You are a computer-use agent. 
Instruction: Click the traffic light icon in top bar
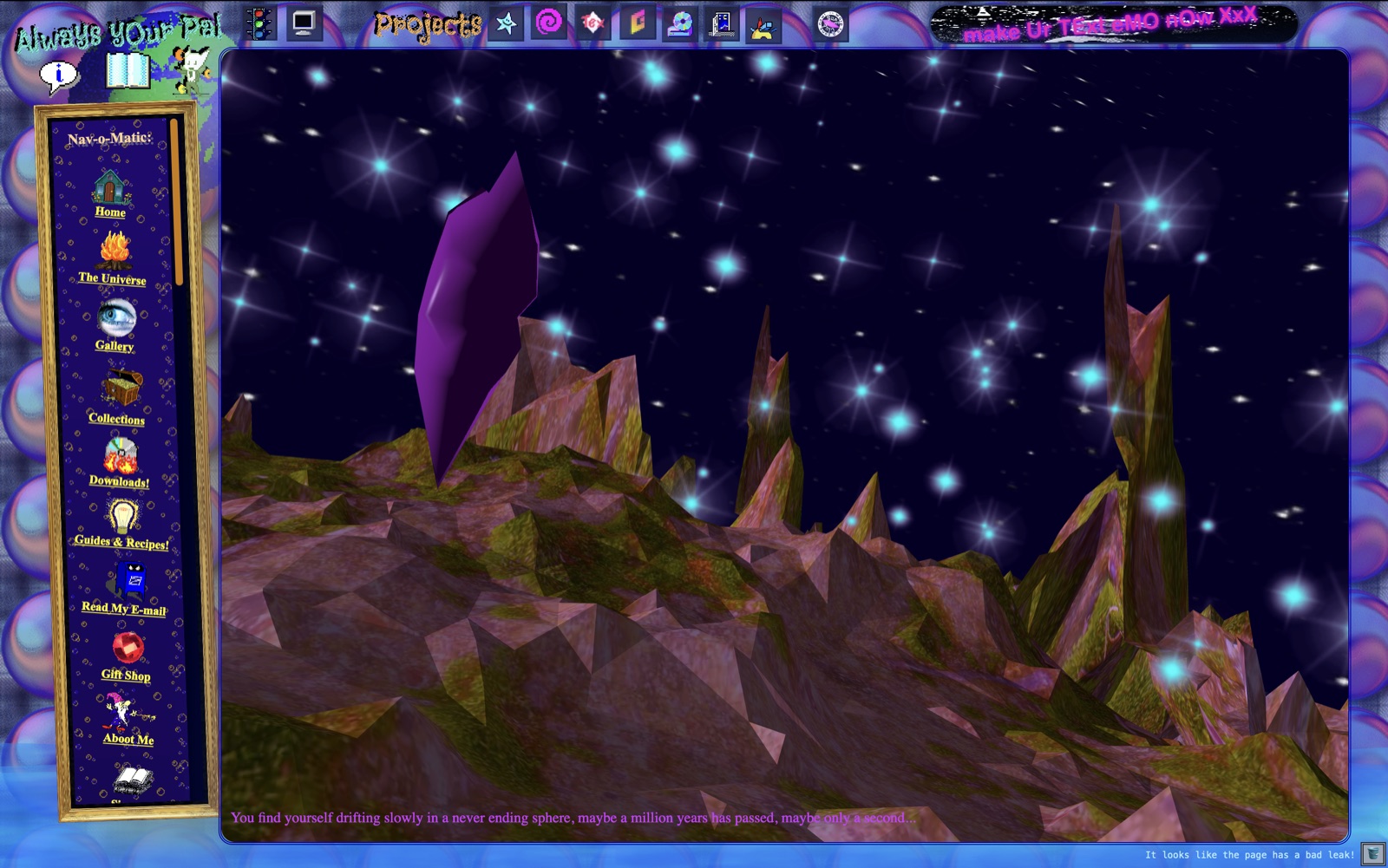click(259, 23)
